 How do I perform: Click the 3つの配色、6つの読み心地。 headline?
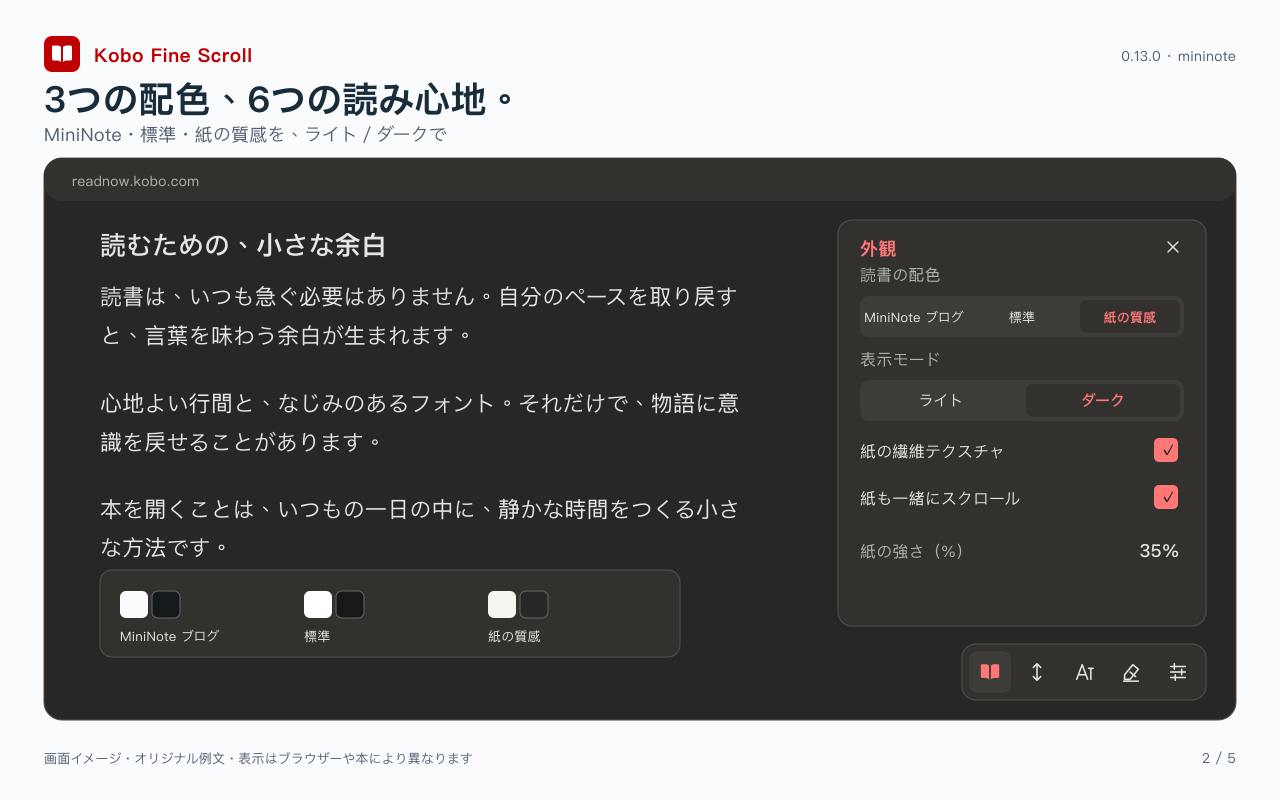click(x=280, y=100)
